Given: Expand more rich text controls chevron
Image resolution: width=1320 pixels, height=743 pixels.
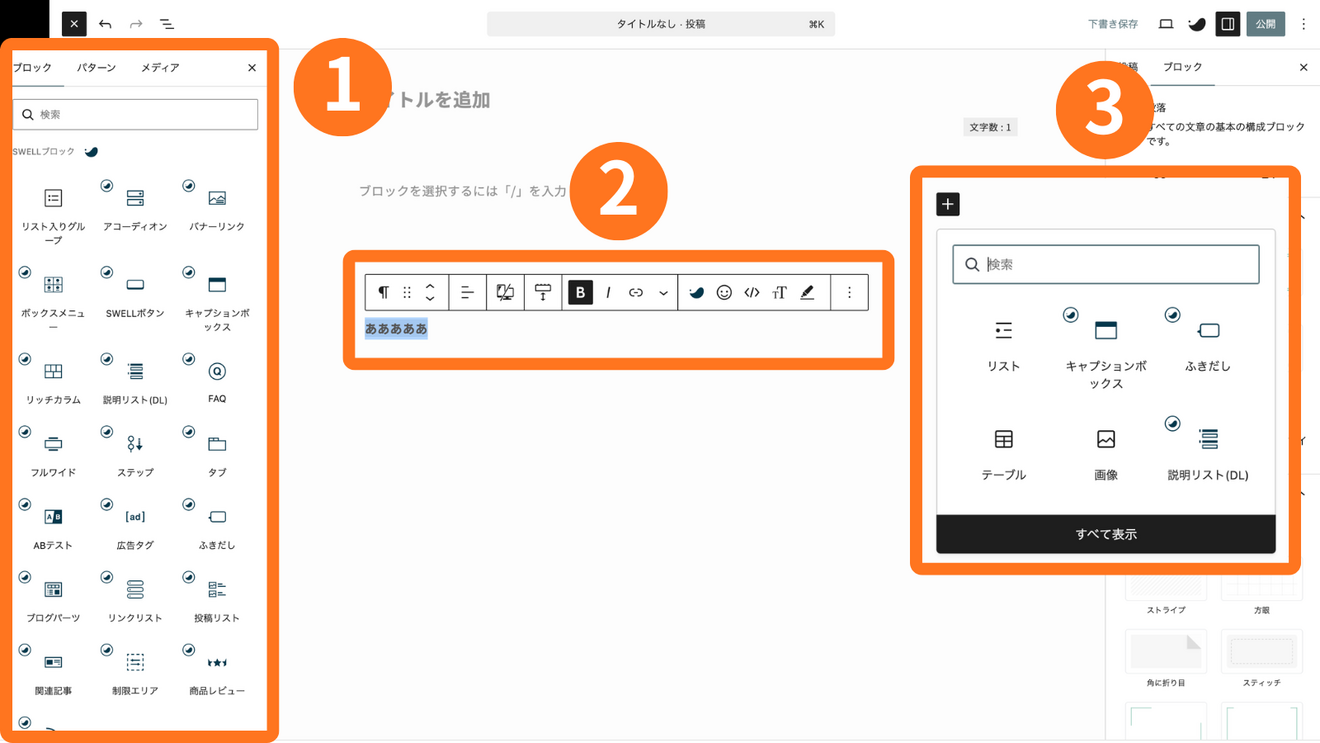Looking at the screenshot, I should tap(663, 292).
